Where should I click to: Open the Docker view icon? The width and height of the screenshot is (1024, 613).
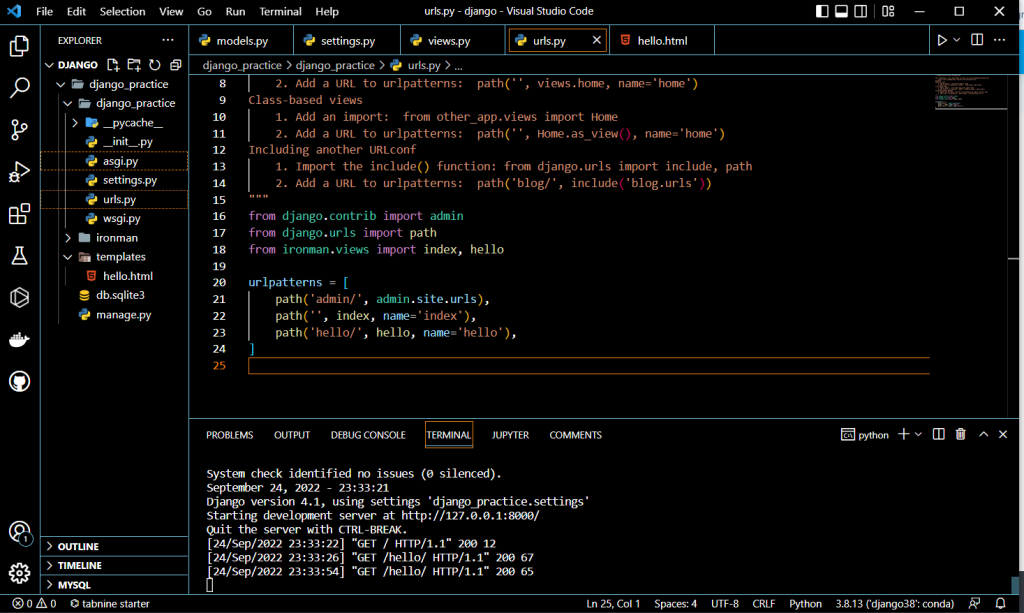click(19, 340)
